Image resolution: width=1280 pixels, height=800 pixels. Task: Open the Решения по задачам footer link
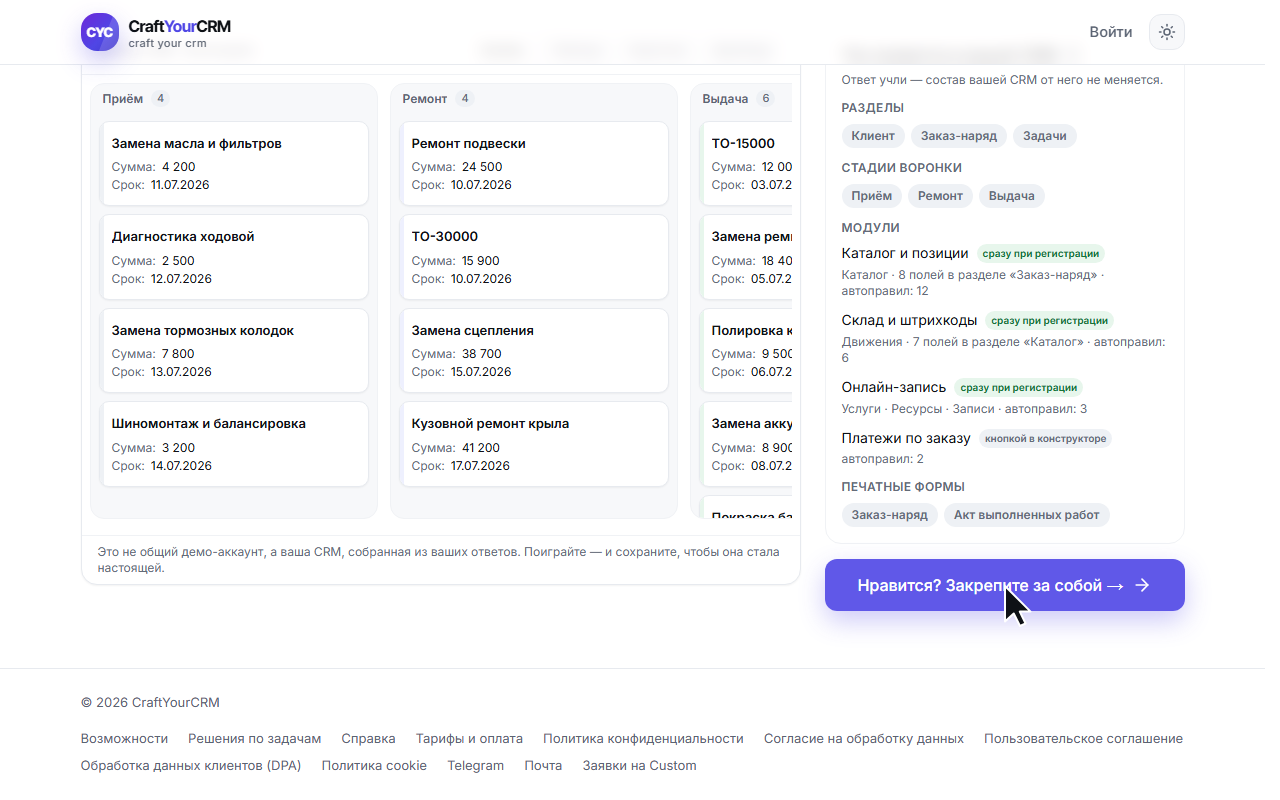255,739
